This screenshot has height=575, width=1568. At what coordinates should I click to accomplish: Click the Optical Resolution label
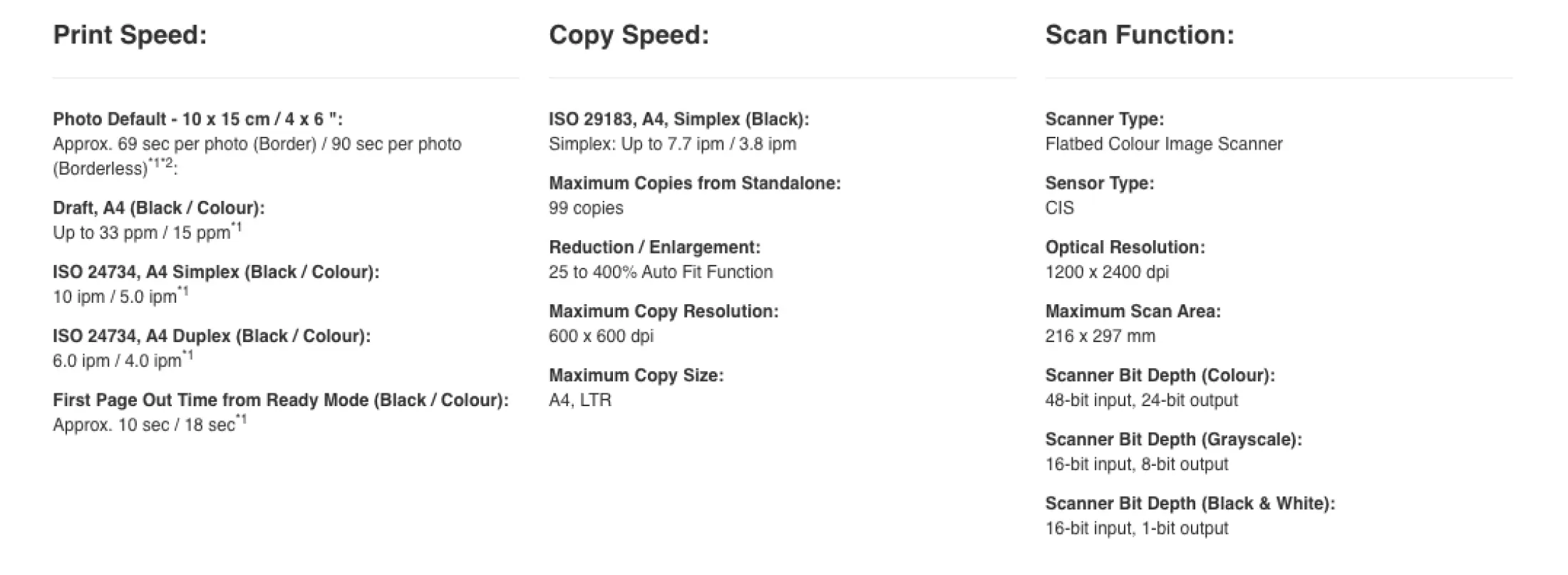pos(1125,247)
